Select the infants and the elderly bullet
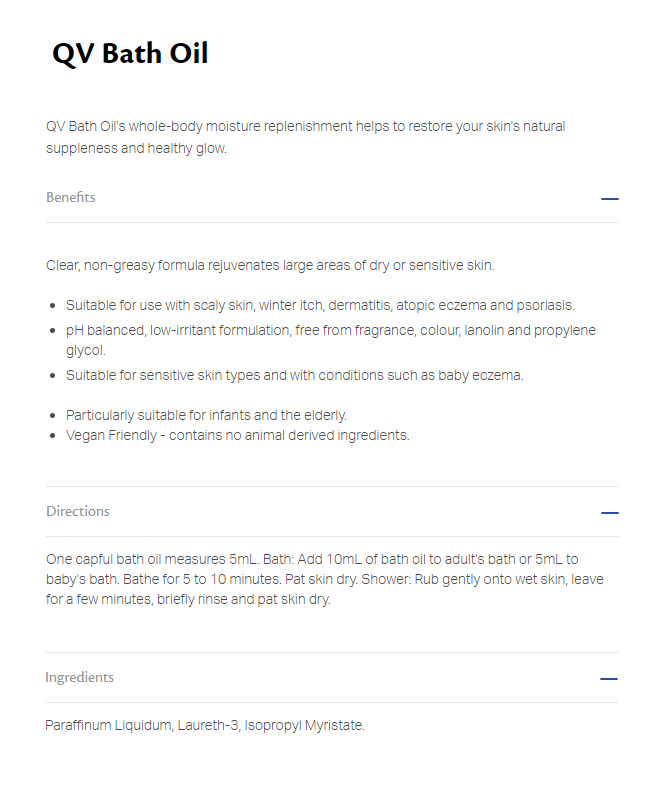Viewport: 670px width, 800px height. (x=206, y=415)
